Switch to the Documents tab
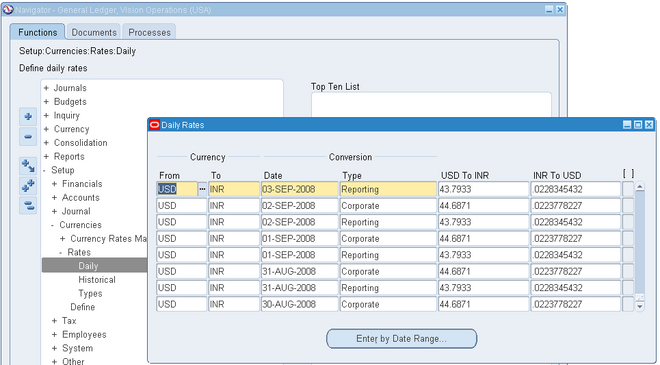 pos(94,32)
